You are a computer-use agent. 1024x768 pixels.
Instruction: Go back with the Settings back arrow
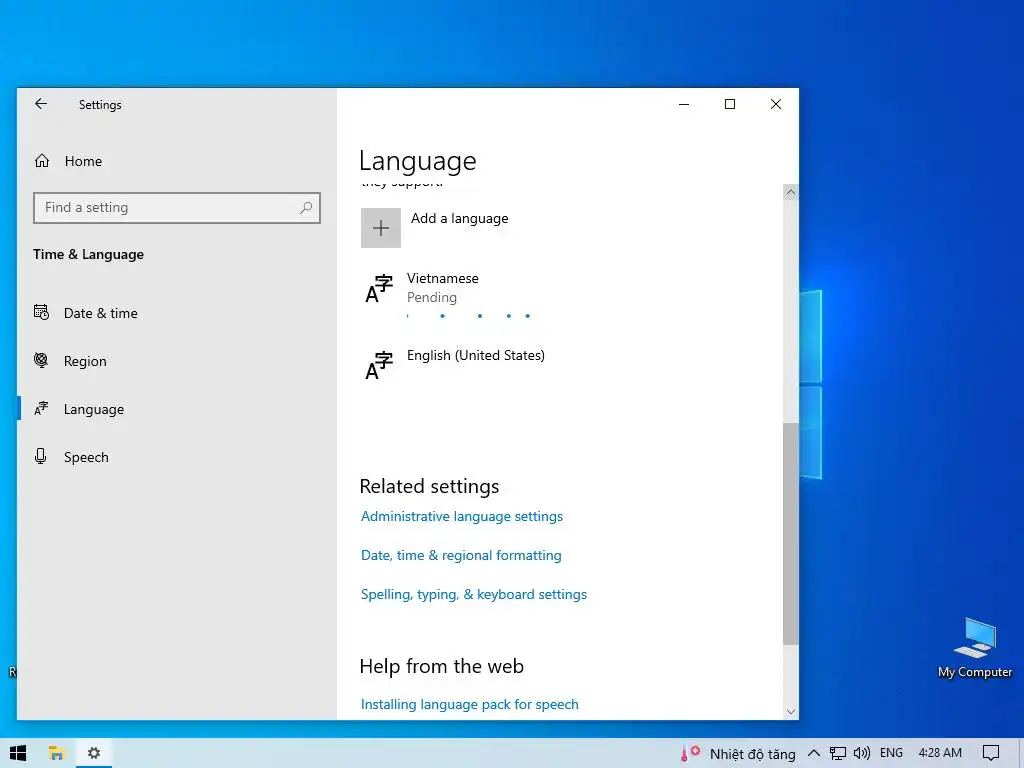pyautogui.click(x=41, y=104)
